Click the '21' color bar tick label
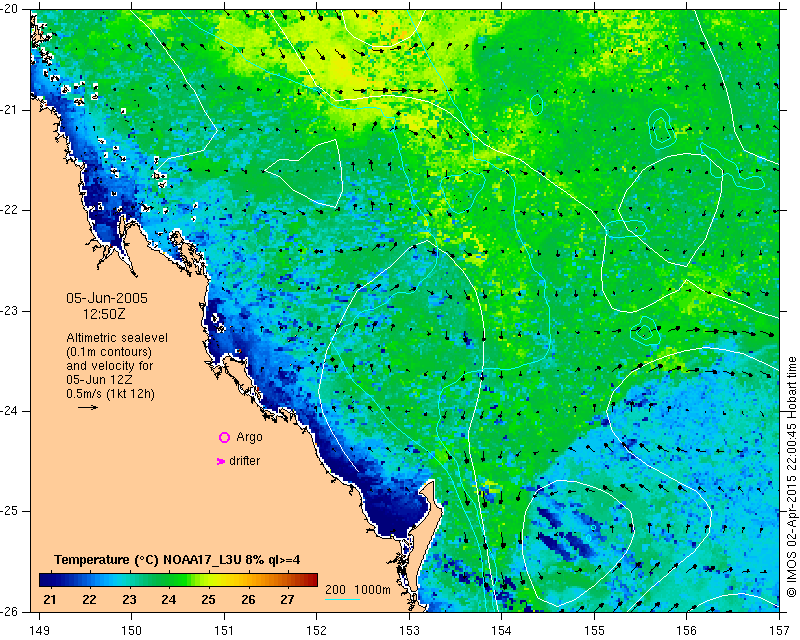This screenshot has width=800, height=640. [49, 599]
